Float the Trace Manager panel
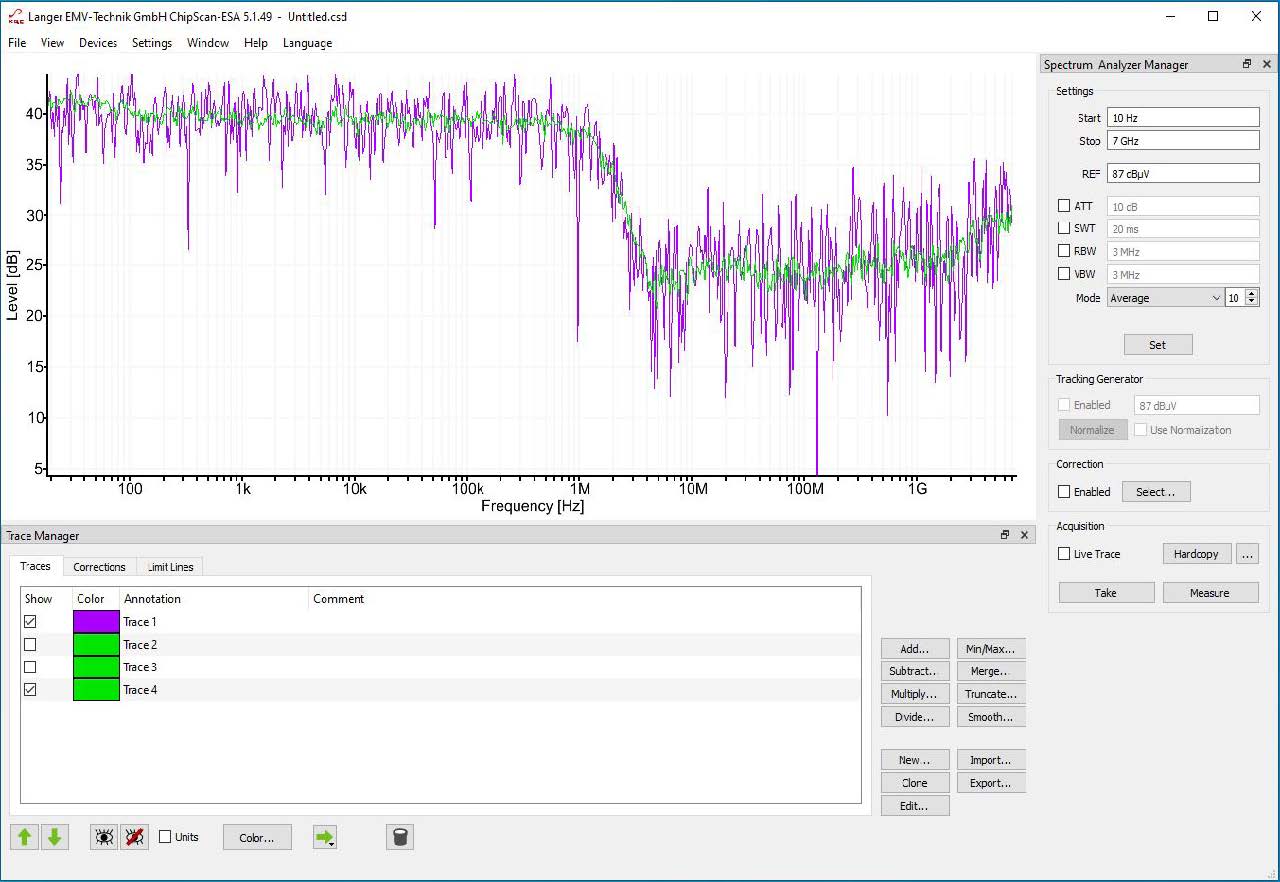 pyautogui.click(x=1004, y=535)
